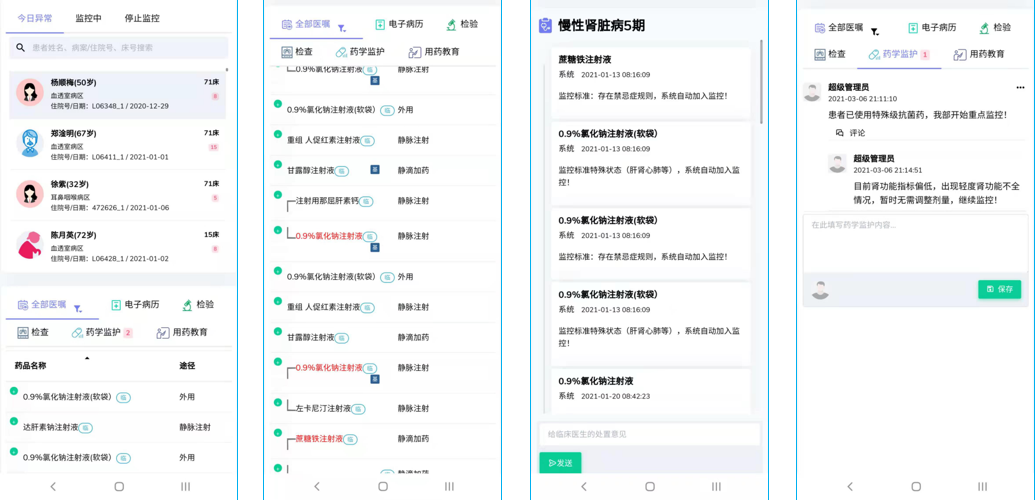1035x500 pixels.
Task: Tap the back button on the comment screen
Action: [x=850, y=486]
